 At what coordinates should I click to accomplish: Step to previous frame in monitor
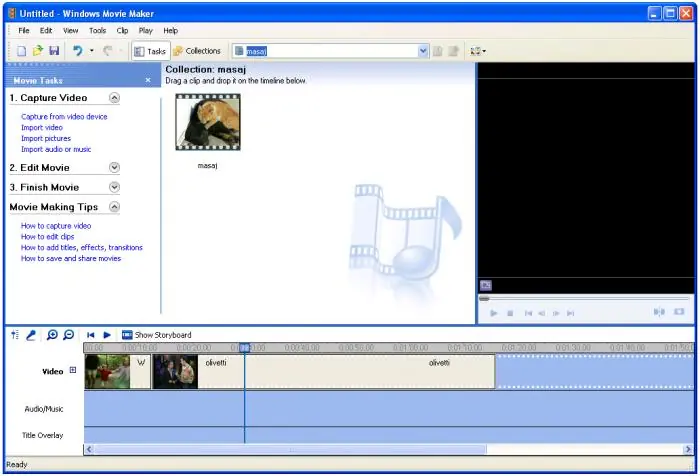[x=542, y=313]
